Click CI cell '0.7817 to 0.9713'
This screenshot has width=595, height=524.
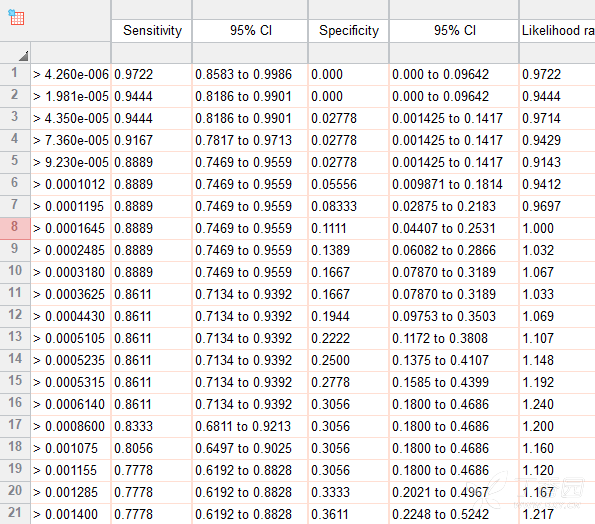click(x=250, y=140)
